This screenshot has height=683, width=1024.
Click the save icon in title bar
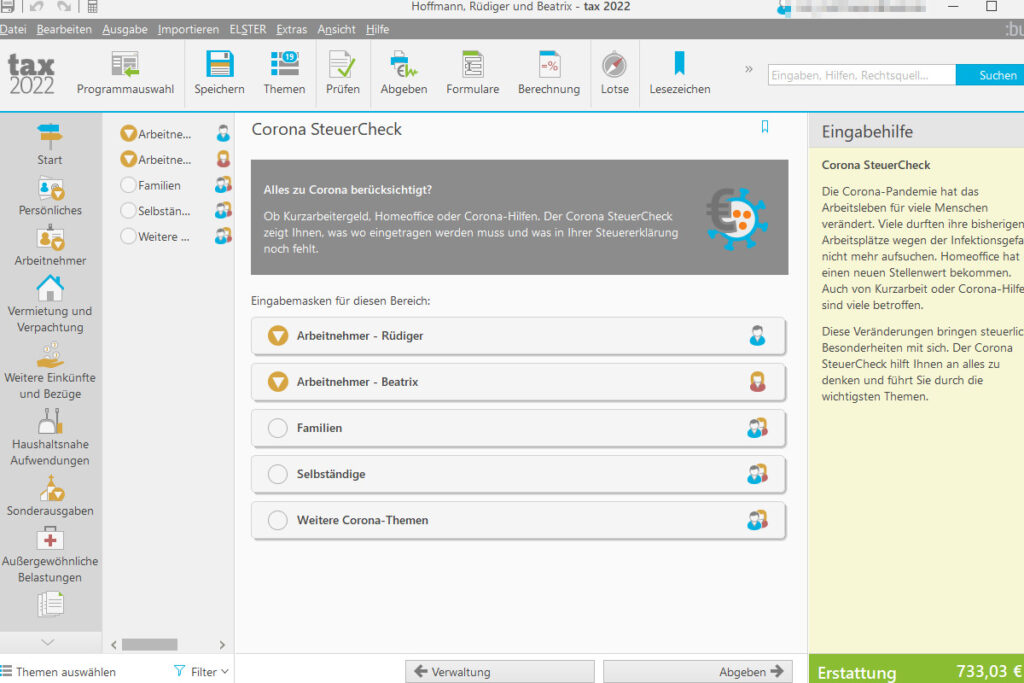click(7, 7)
